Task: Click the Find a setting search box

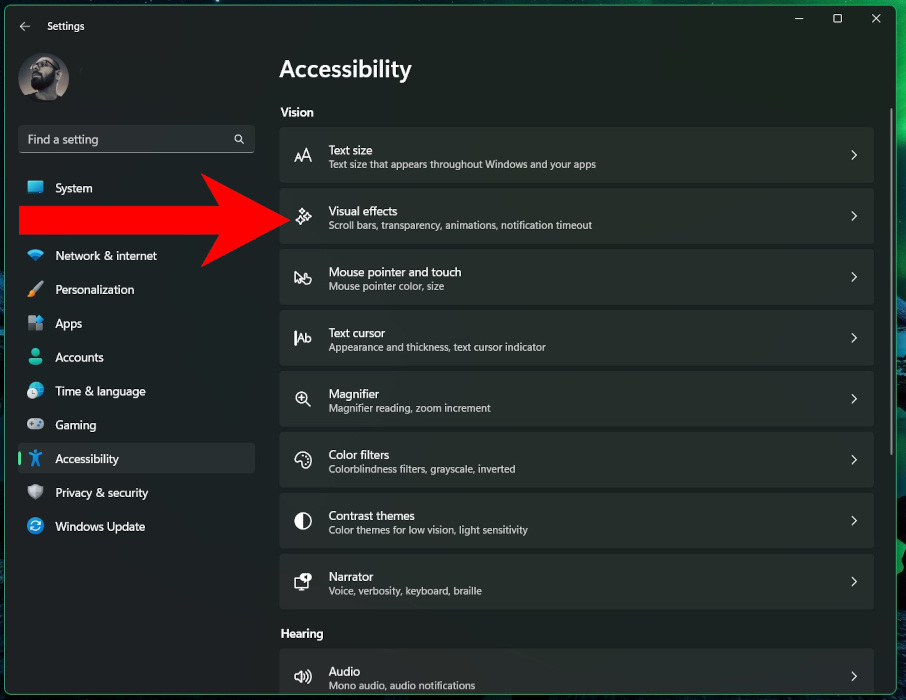Action: coord(136,139)
